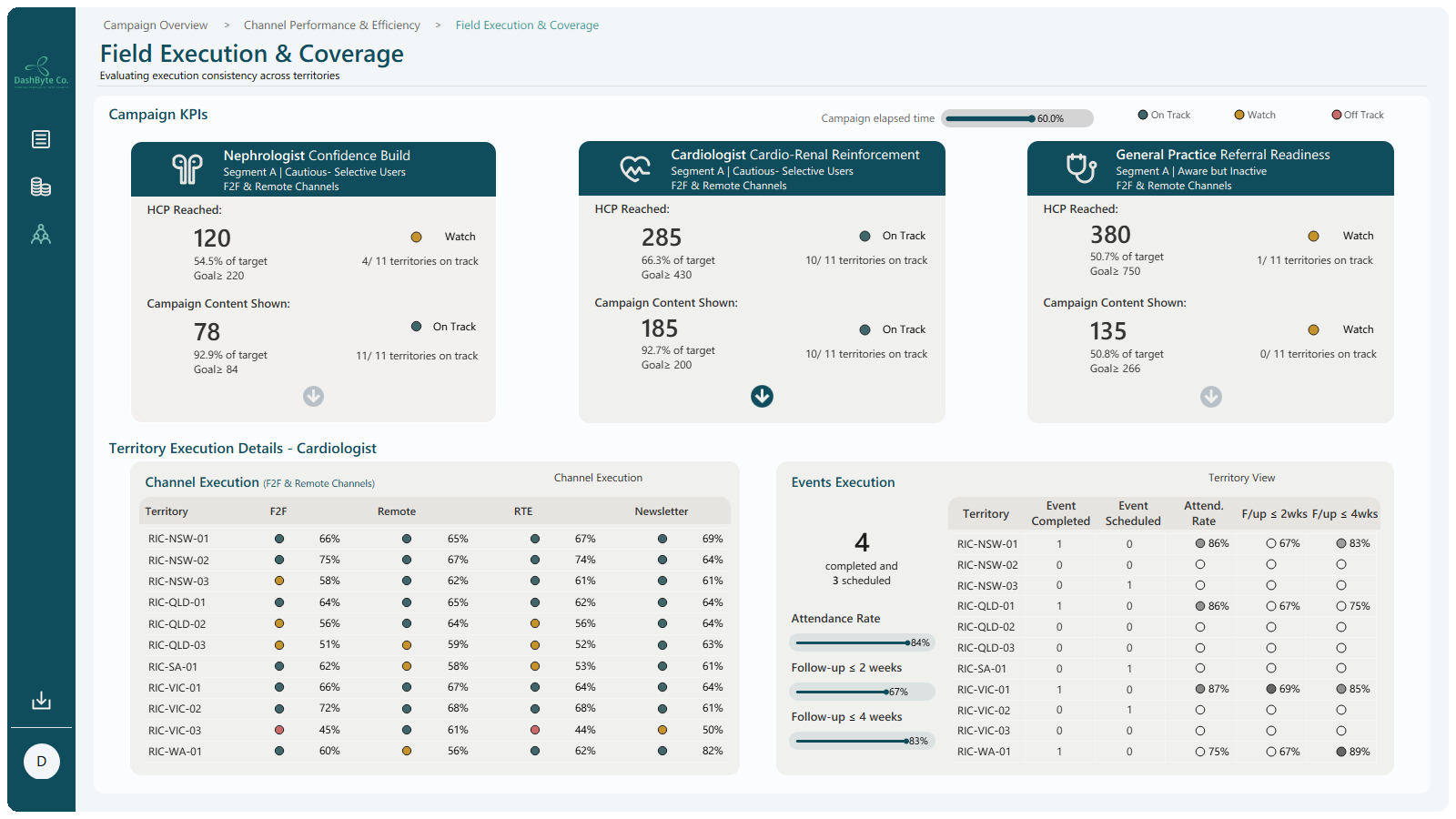Click the Event Completed column header
Screen dimensions: 1456x819
pos(1060,513)
